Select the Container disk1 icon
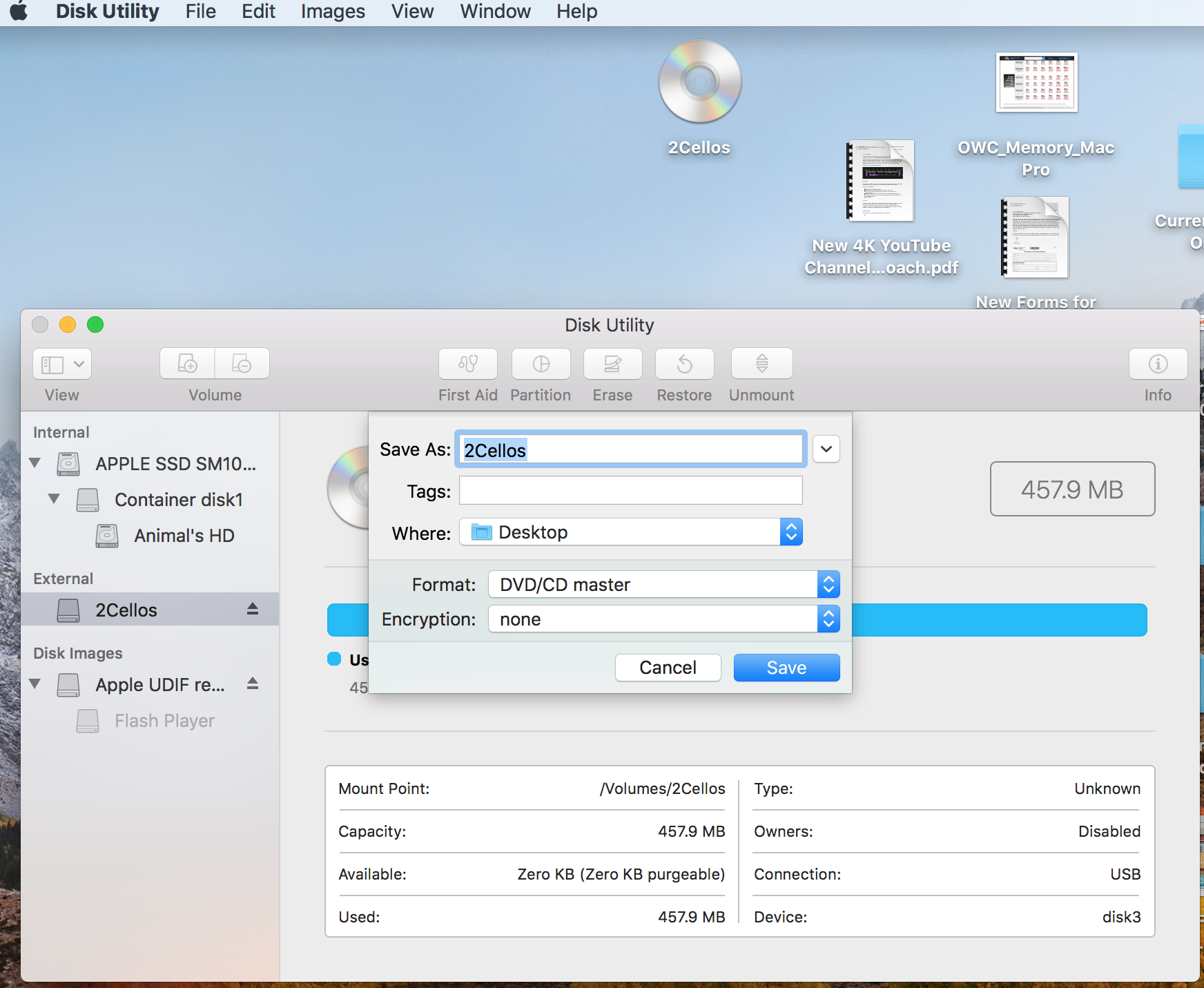 click(x=88, y=500)
